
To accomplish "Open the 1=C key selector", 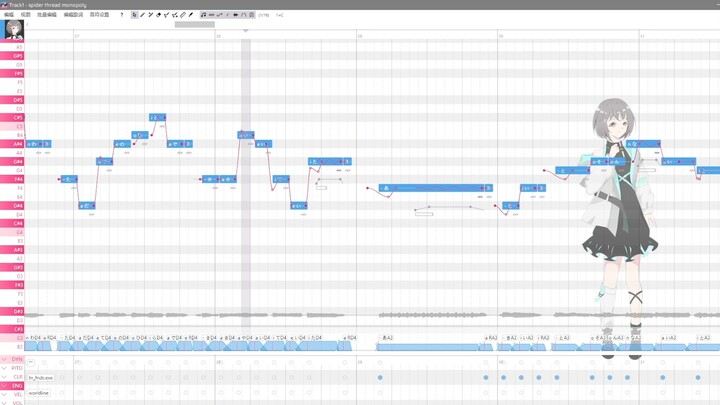I will click(x=280, y=15).
